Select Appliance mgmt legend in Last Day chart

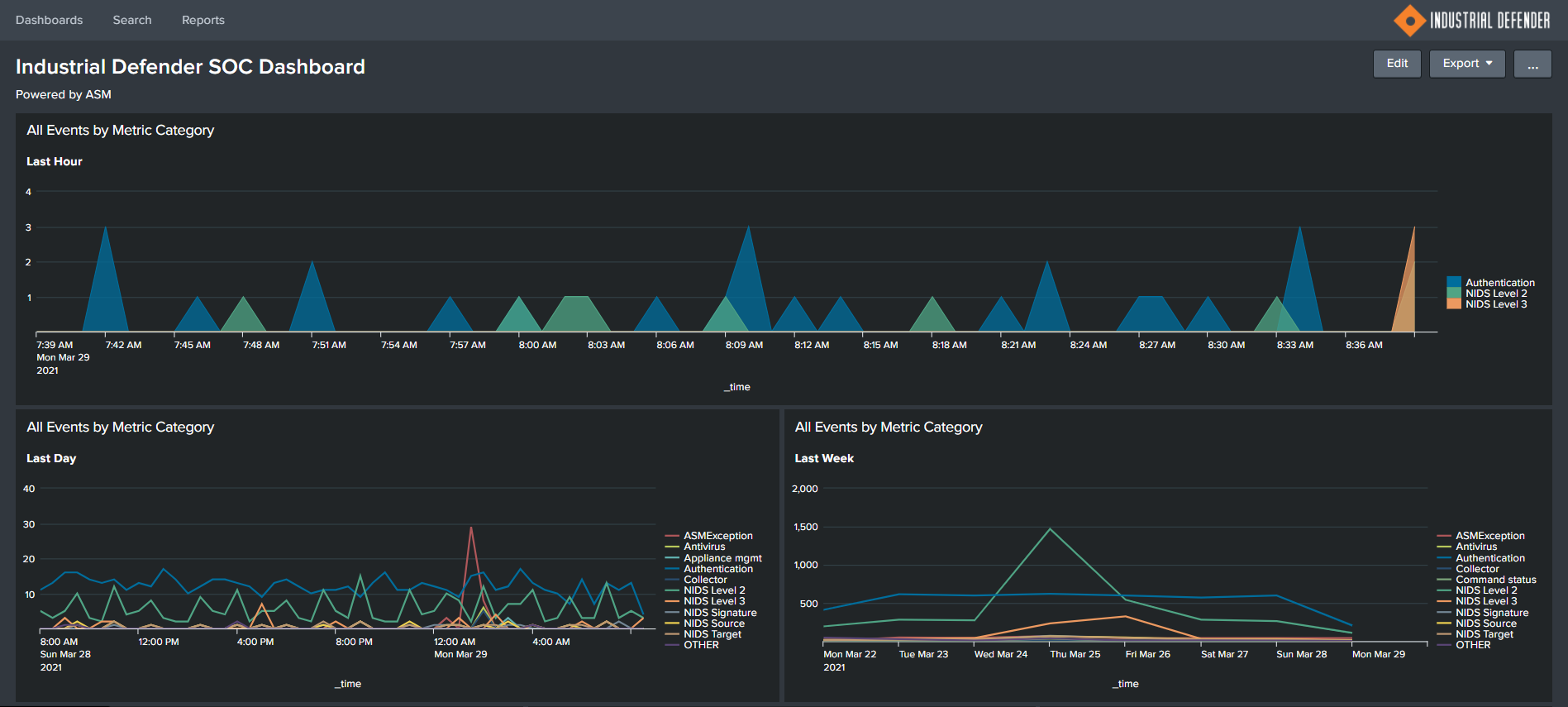pos(713,558)
